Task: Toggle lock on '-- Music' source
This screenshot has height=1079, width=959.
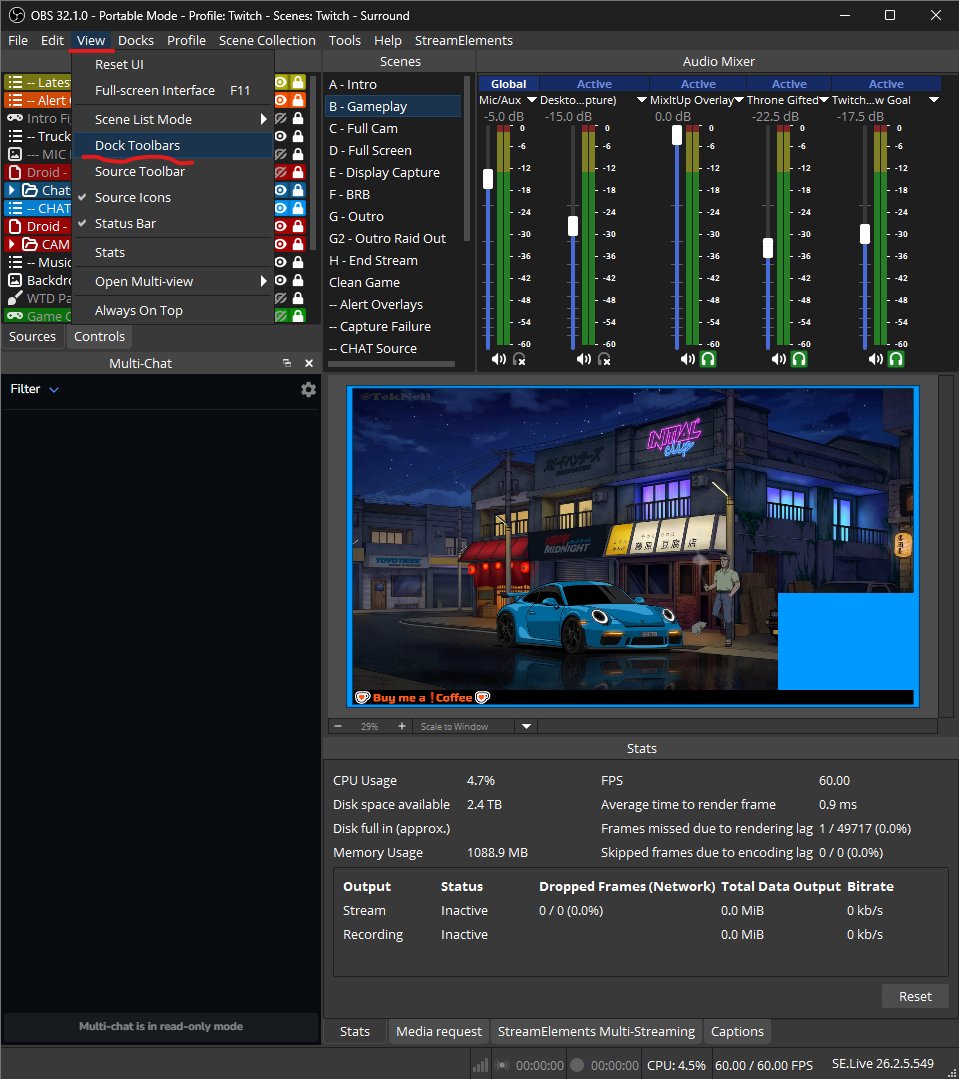Action: pyautogui.click(x=298, y=262)
